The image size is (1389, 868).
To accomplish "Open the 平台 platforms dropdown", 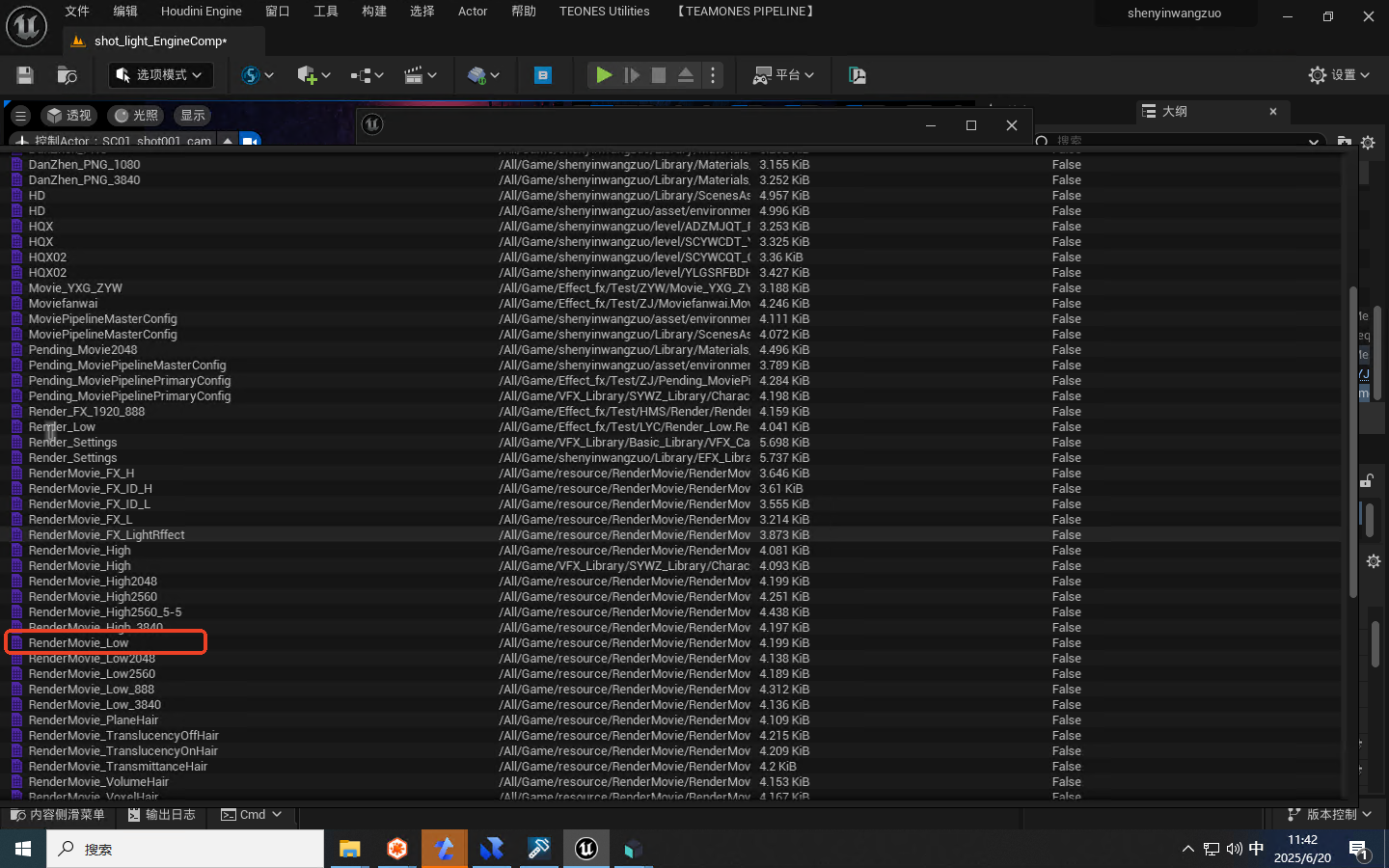I will [x=783, y=75].
